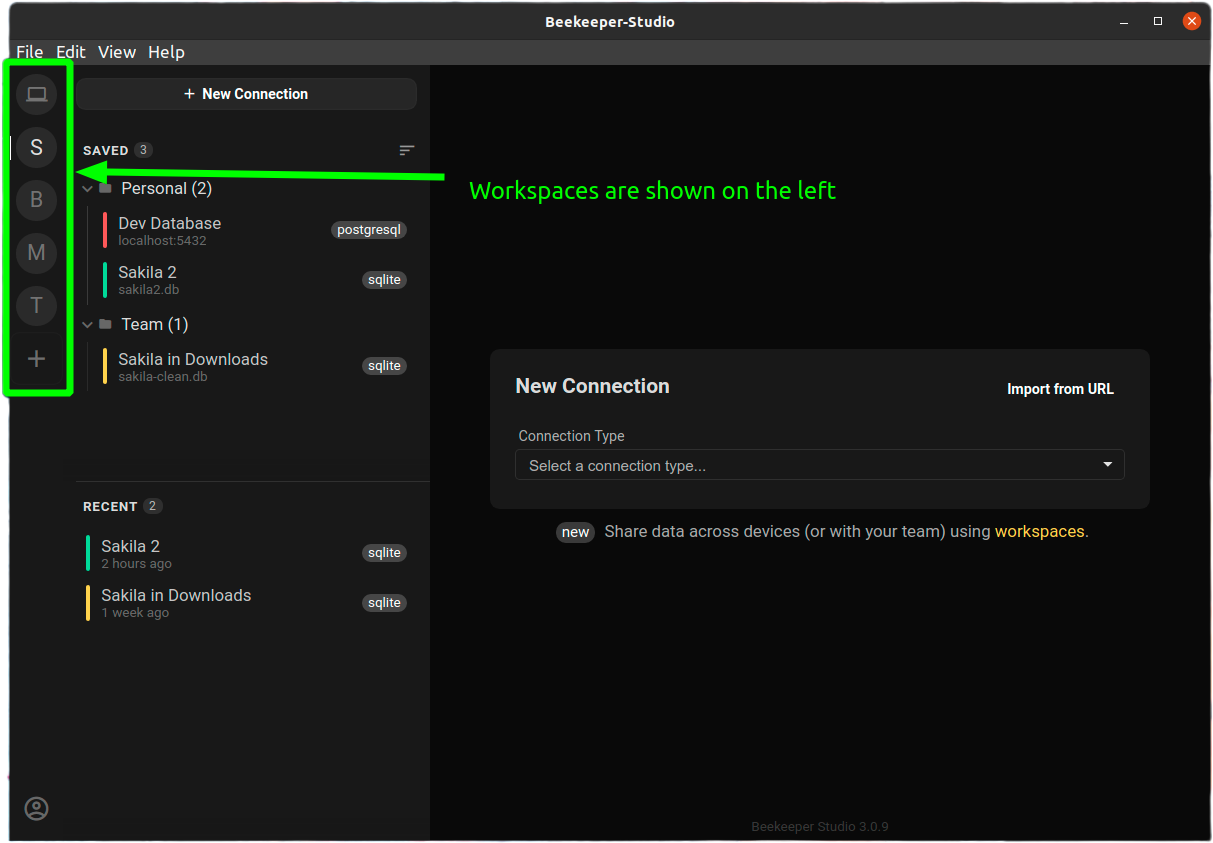1213x843 pixels.
Task: Switch to the B workspace
Action: point(37,200)
